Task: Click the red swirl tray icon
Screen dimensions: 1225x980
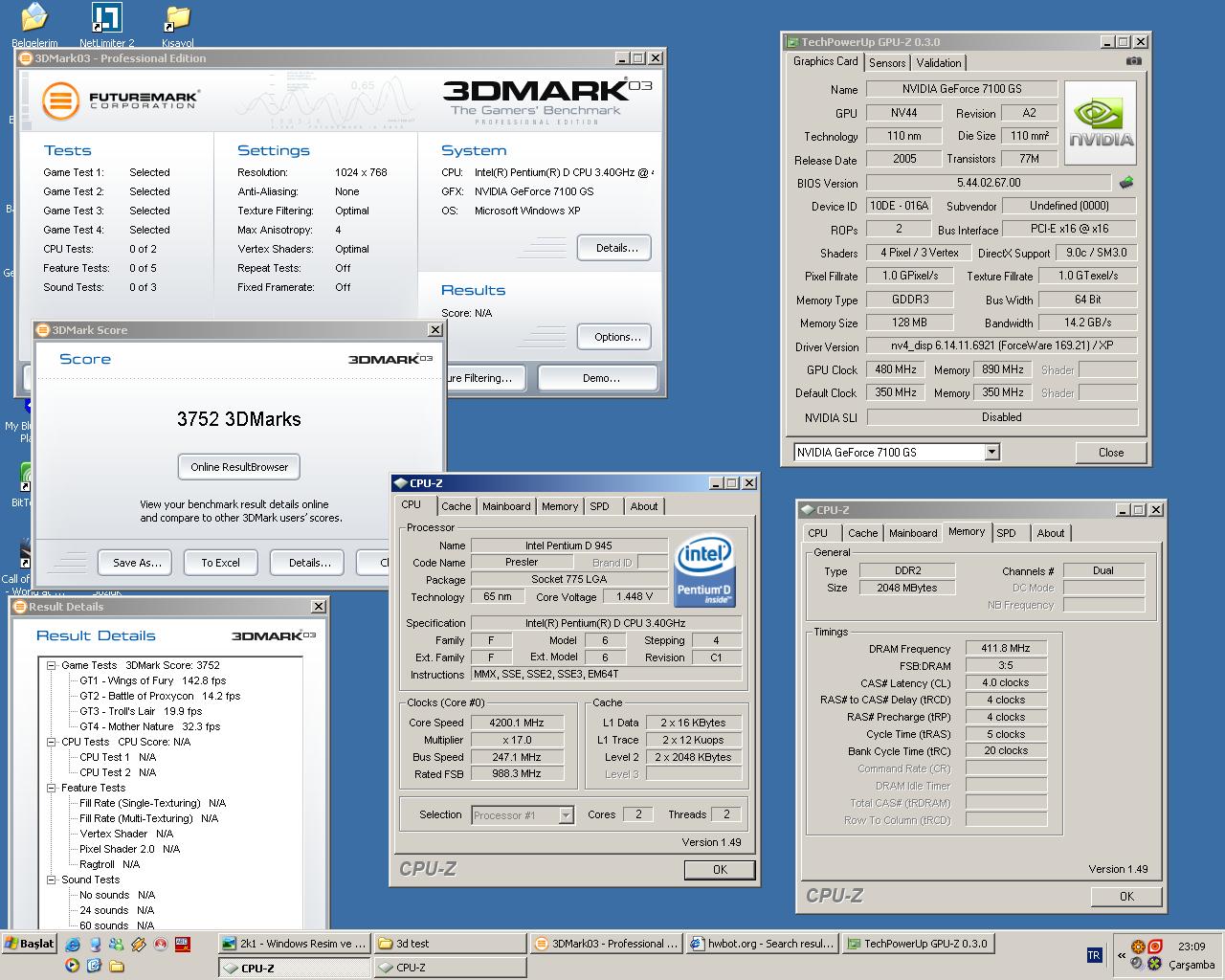Action: pos(1155,947)
